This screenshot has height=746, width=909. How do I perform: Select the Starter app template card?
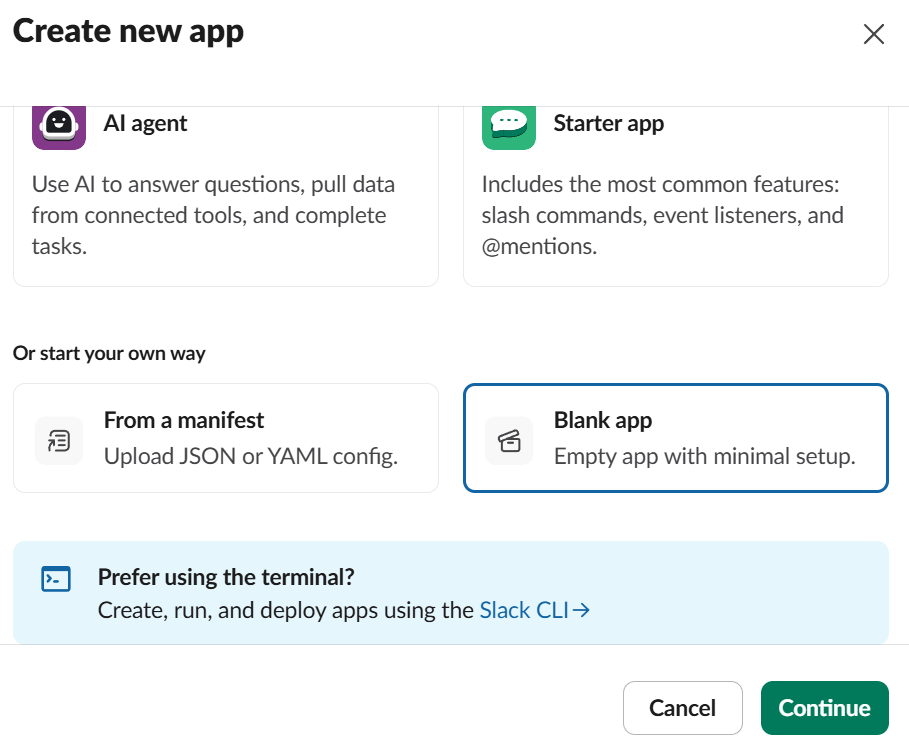point(675,196)
